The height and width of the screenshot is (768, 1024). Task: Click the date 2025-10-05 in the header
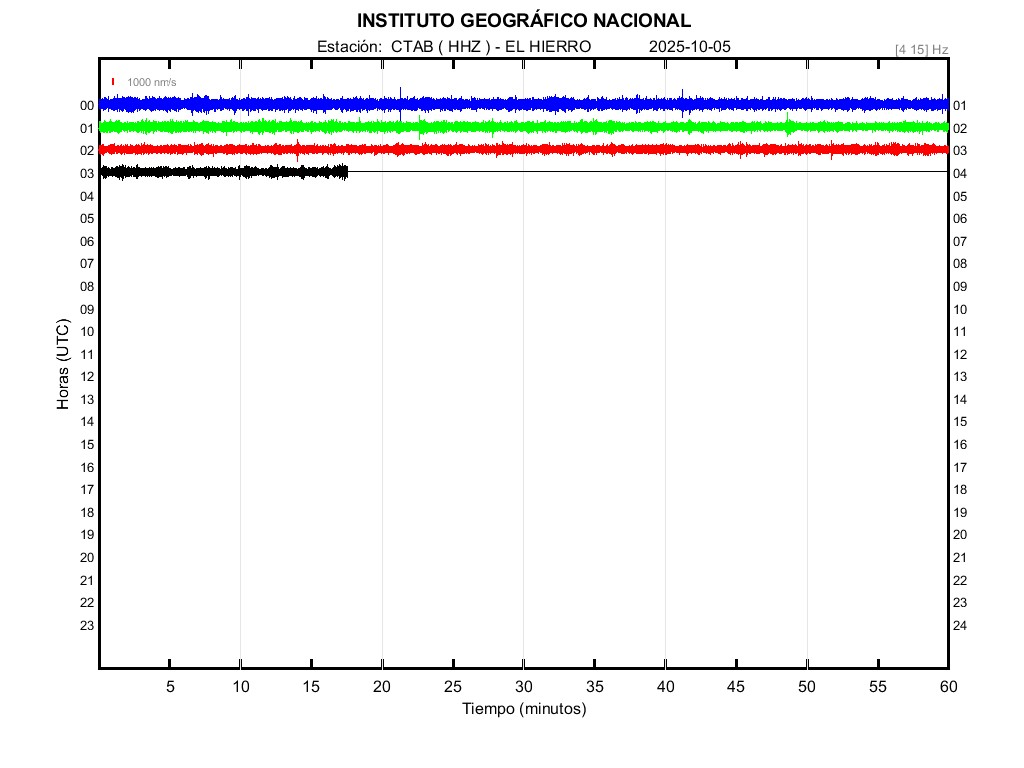pyautogui.click(x=690, y=47)
